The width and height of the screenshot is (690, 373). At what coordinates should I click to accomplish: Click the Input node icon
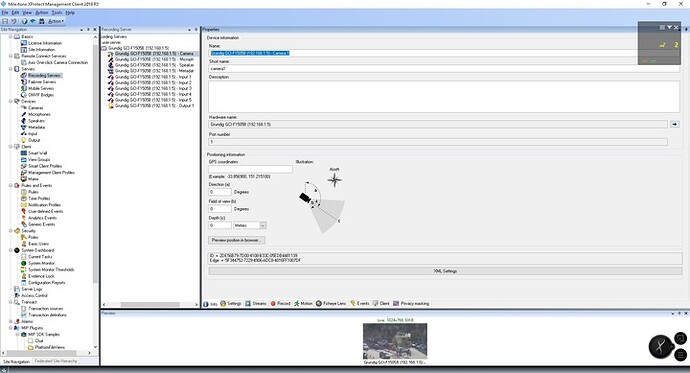pos(24,134)
